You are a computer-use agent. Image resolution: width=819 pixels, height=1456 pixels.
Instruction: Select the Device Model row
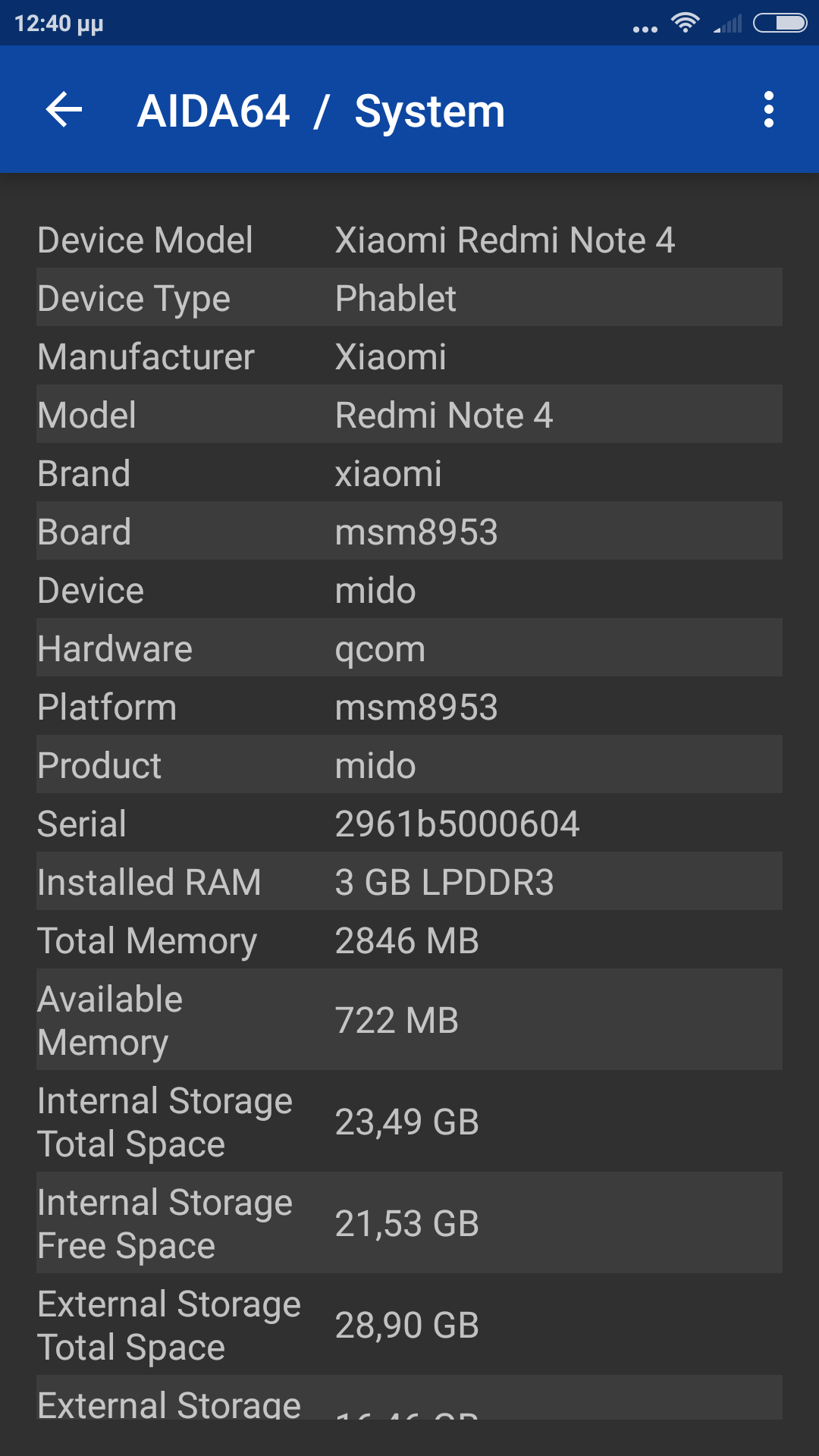[409, 240]
